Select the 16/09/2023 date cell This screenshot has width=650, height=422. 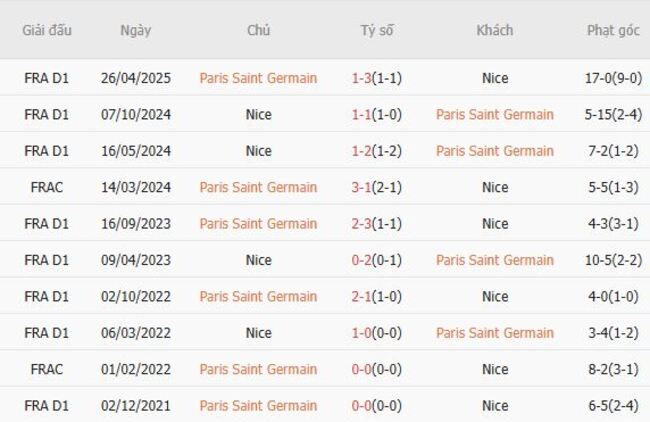[136, 224]
